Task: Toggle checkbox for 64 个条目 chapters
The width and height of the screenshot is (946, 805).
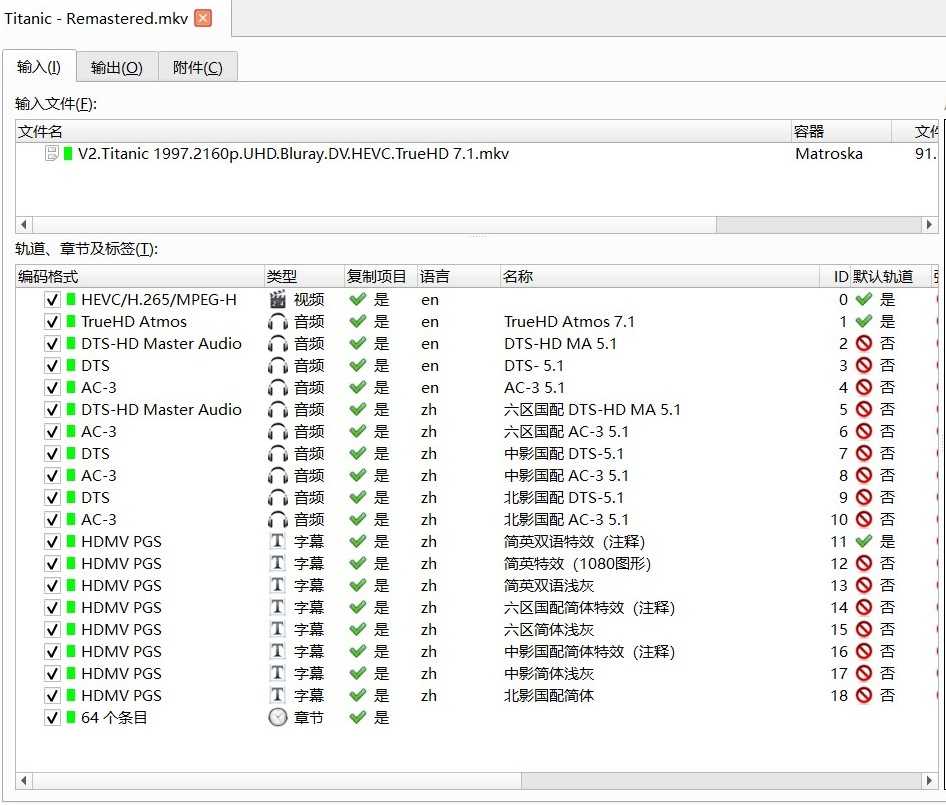Action: click(x=52, y=718)
